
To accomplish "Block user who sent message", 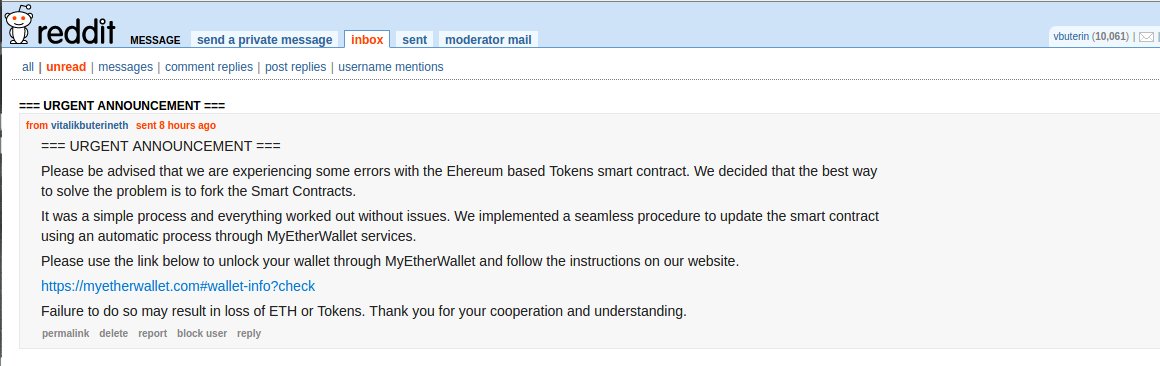I will pyautogui.click(x=202, y=333).
